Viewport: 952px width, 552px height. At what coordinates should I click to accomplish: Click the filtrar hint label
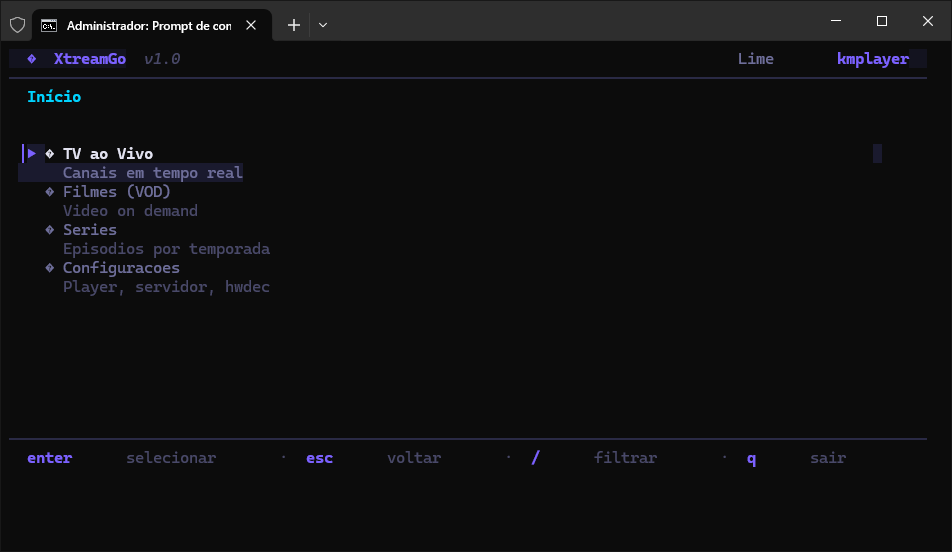pos(625,458)
